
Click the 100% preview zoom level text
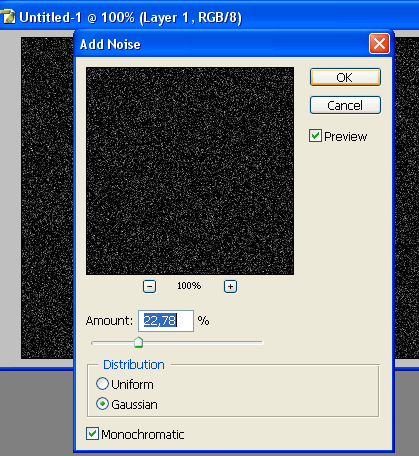pos(189,286)
